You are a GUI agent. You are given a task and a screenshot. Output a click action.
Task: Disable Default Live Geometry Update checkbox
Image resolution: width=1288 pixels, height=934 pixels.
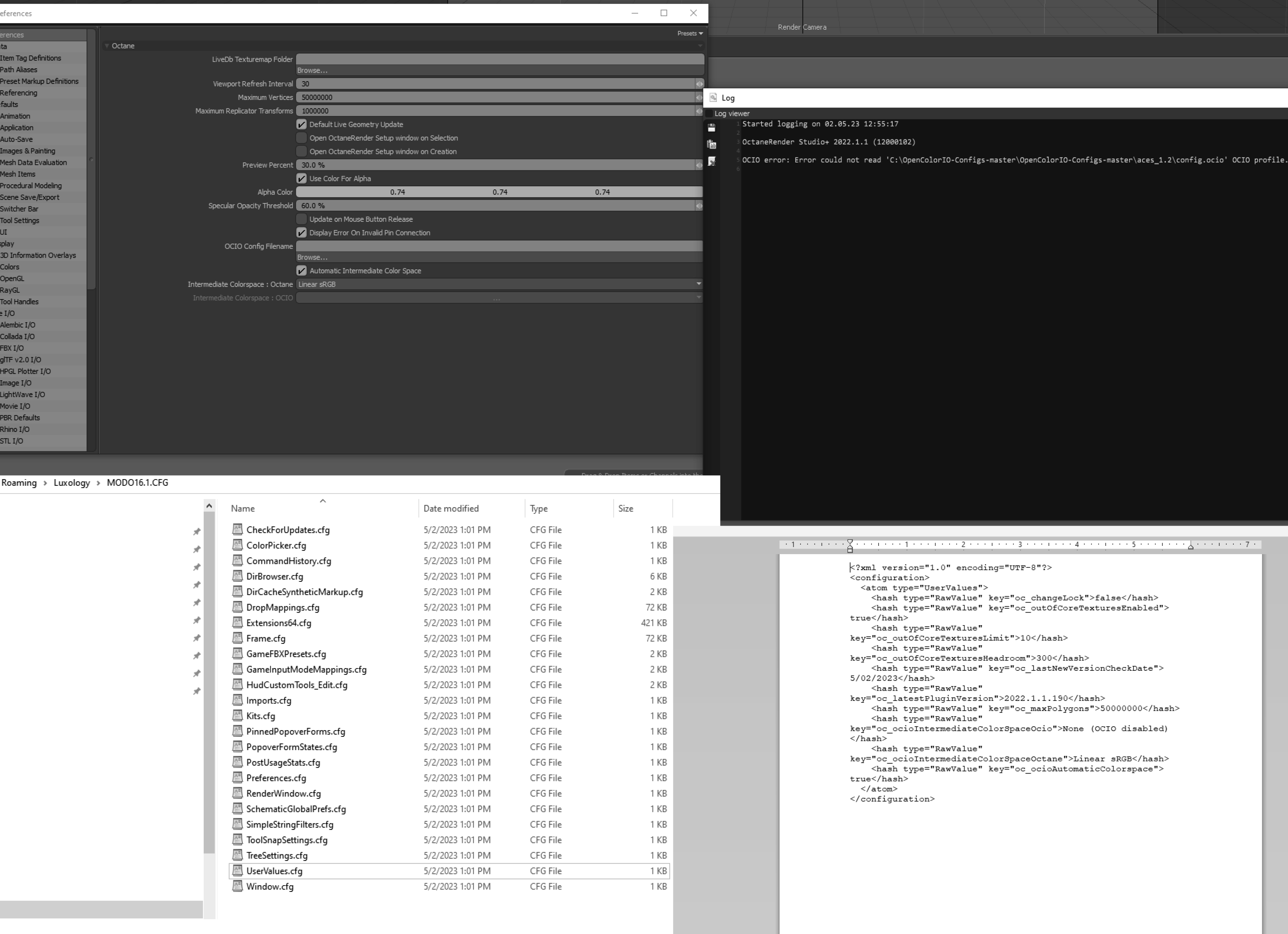(302, 125)
